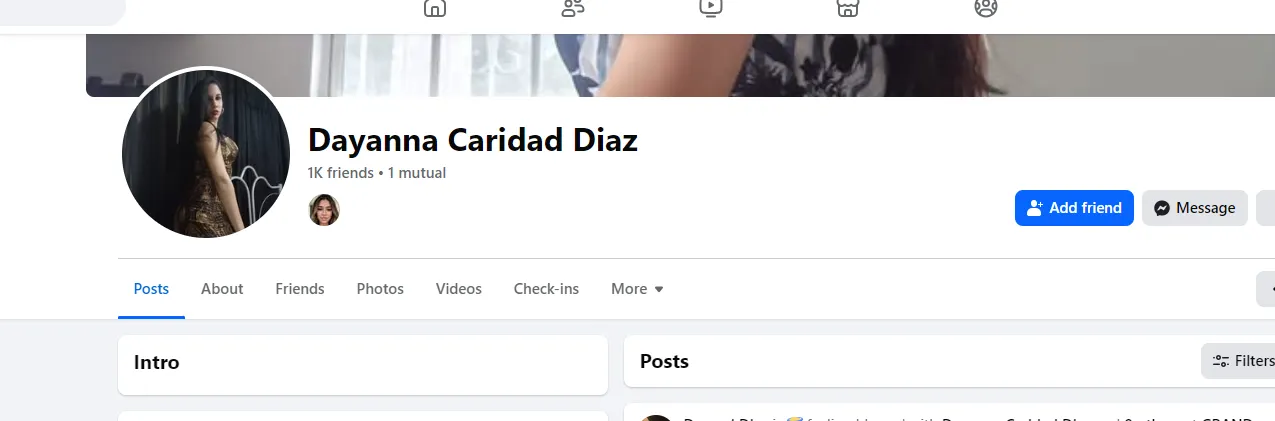Image resolution: width=1275 pixels, height=421 pixels.
Task: Open Dayanna's round profile picture
Action: pyautogui.click(x=206, y=154)
